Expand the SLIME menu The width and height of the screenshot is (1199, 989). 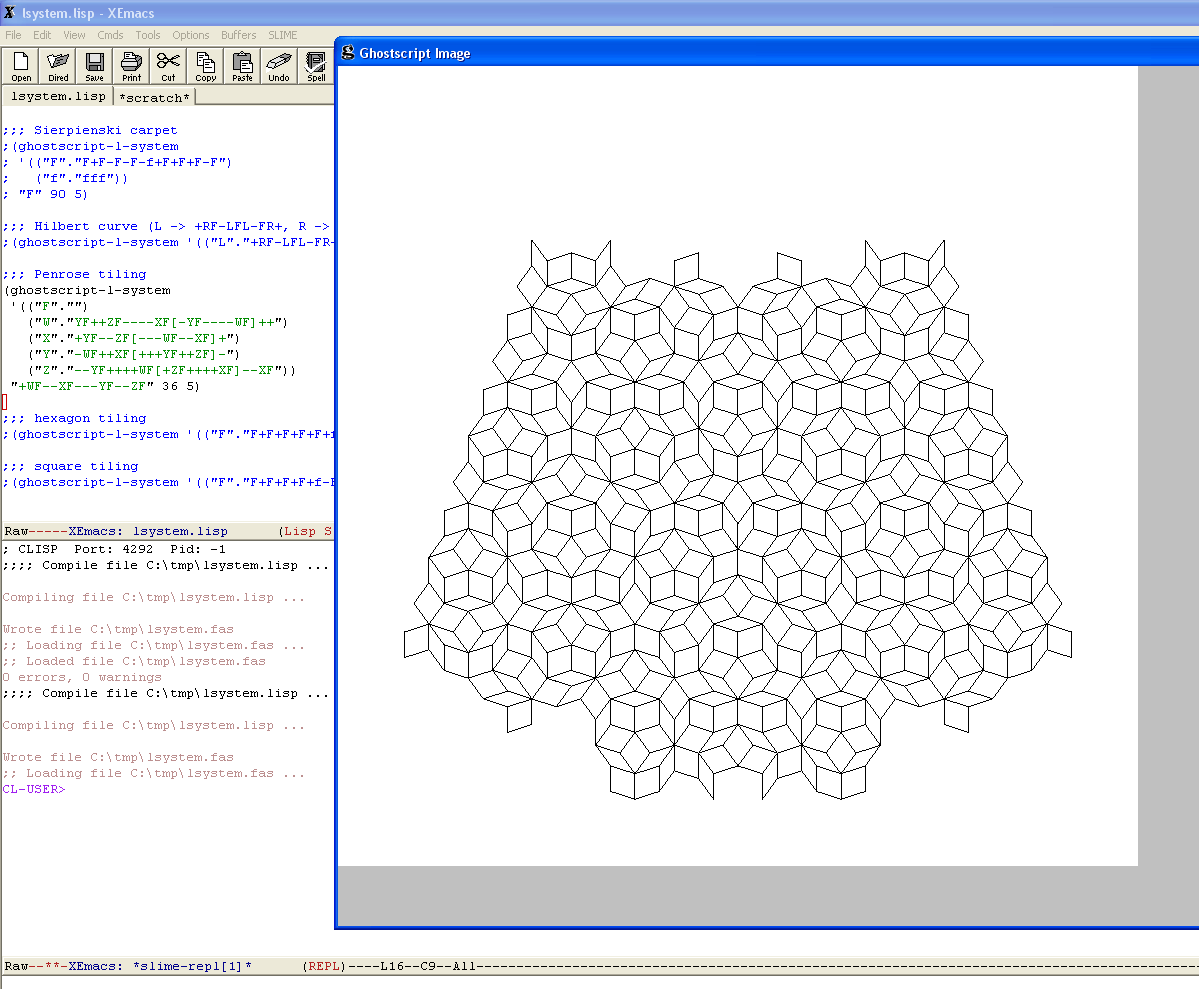(282, 35)
